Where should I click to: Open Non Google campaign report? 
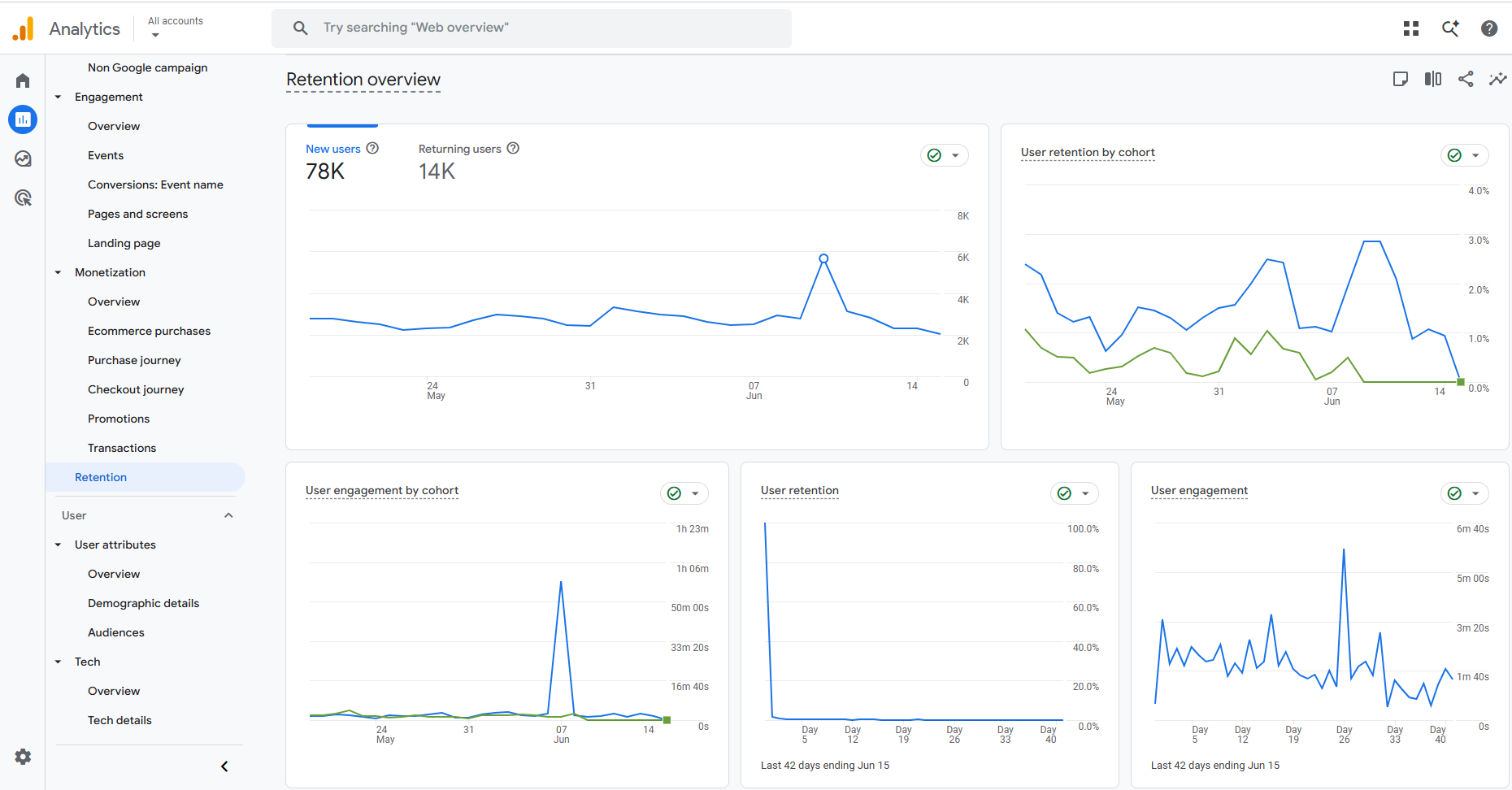147,67
